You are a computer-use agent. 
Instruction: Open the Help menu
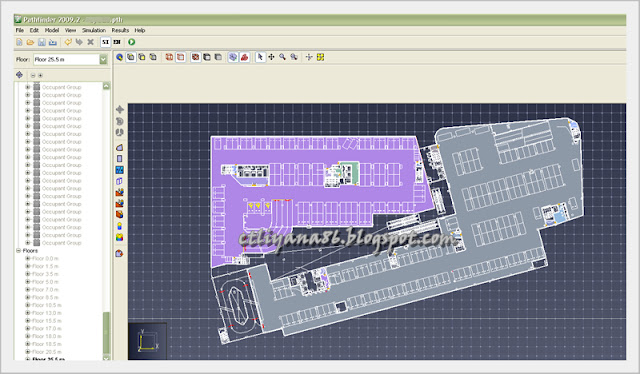[x=140, y=30]
